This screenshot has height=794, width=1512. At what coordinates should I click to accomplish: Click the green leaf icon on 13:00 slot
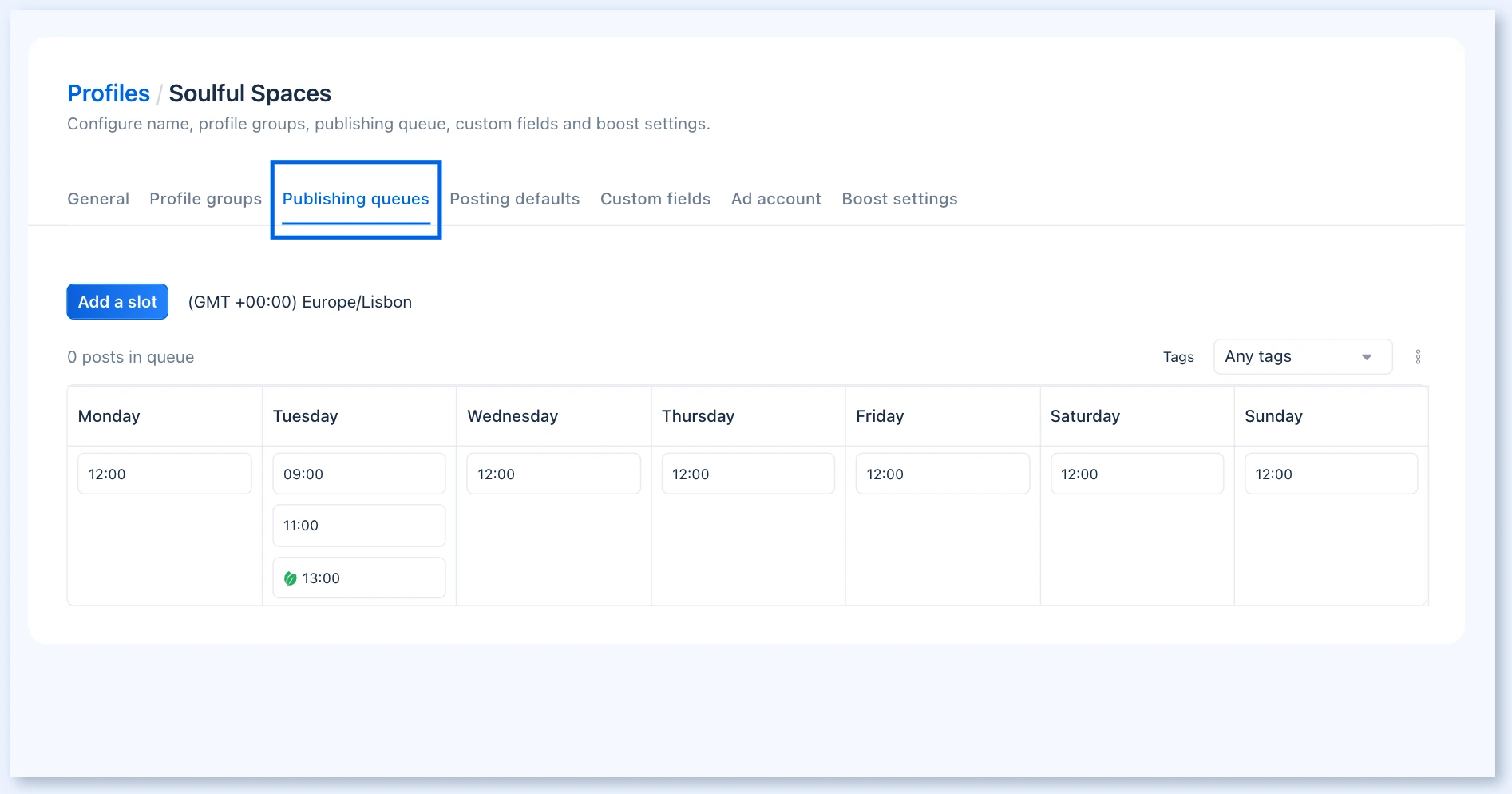pyautogui.click(x=291, y=578)
